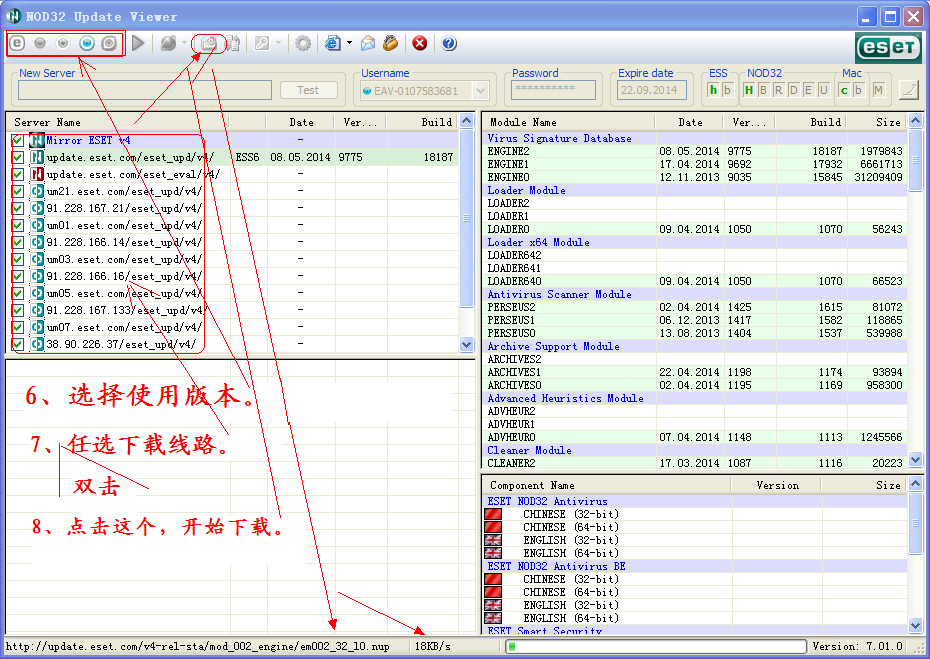Image resolution: width=930 pixels, height=659 pixels.
Task: Click the download progress bar
Action: pos(656,647)
